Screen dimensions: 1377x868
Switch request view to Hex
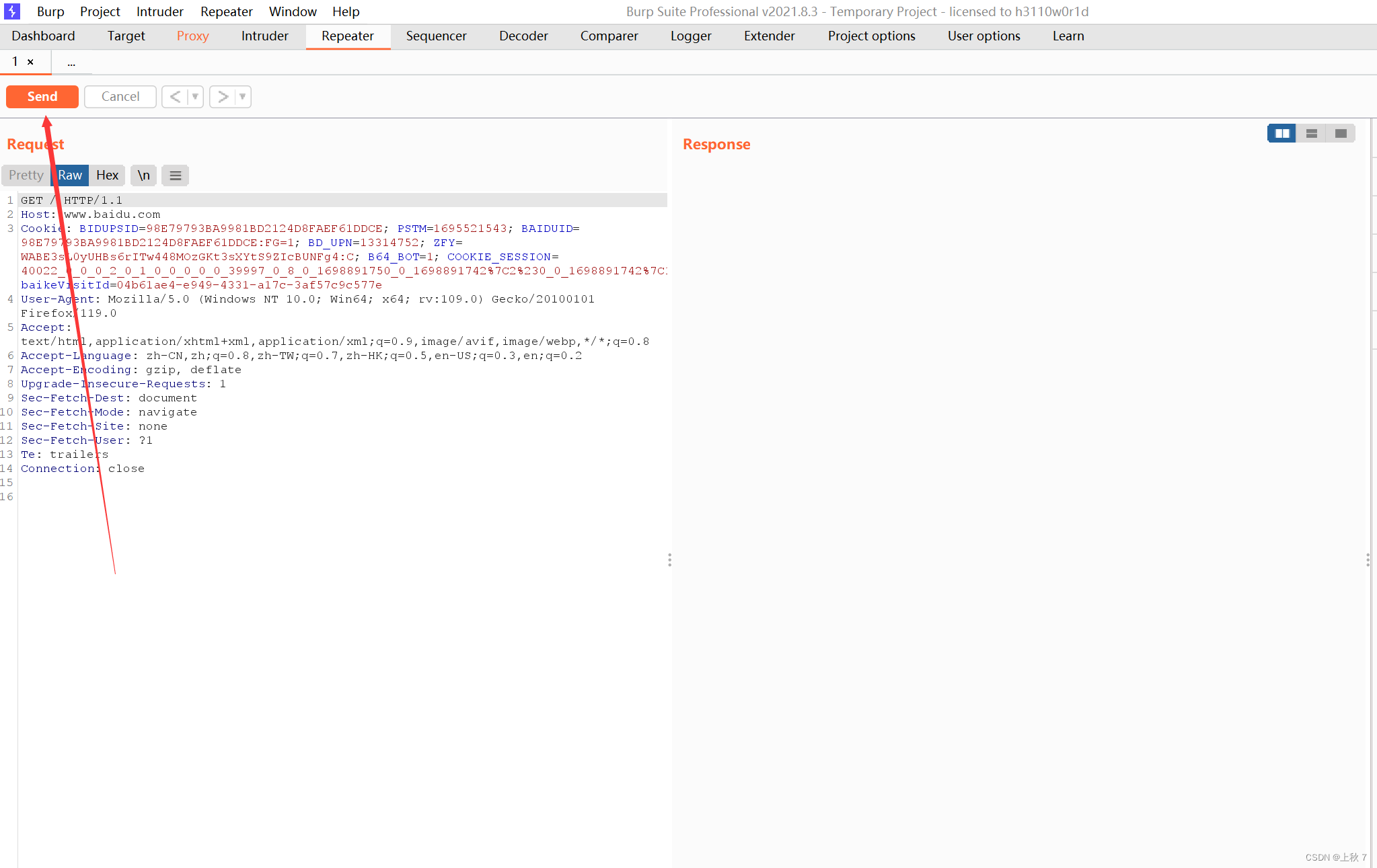pos(107,175)
